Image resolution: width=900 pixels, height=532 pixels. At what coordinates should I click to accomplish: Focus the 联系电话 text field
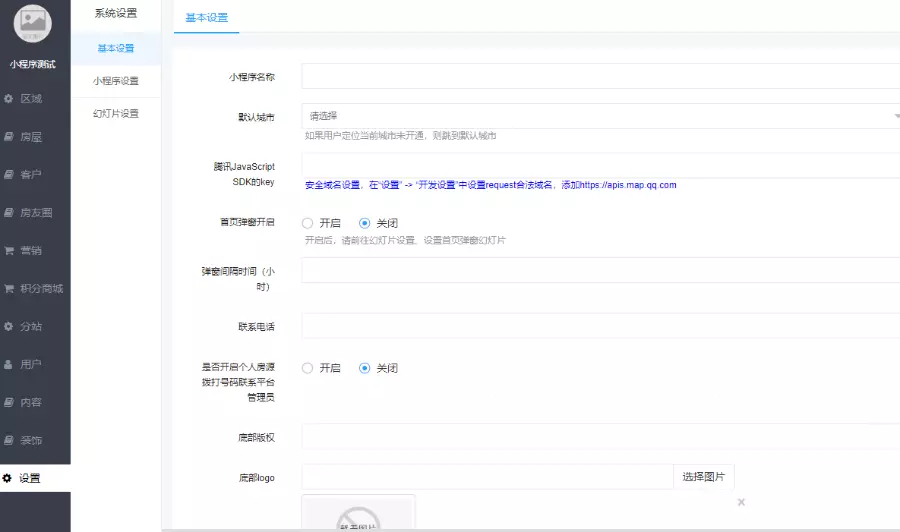click(600, 326)
